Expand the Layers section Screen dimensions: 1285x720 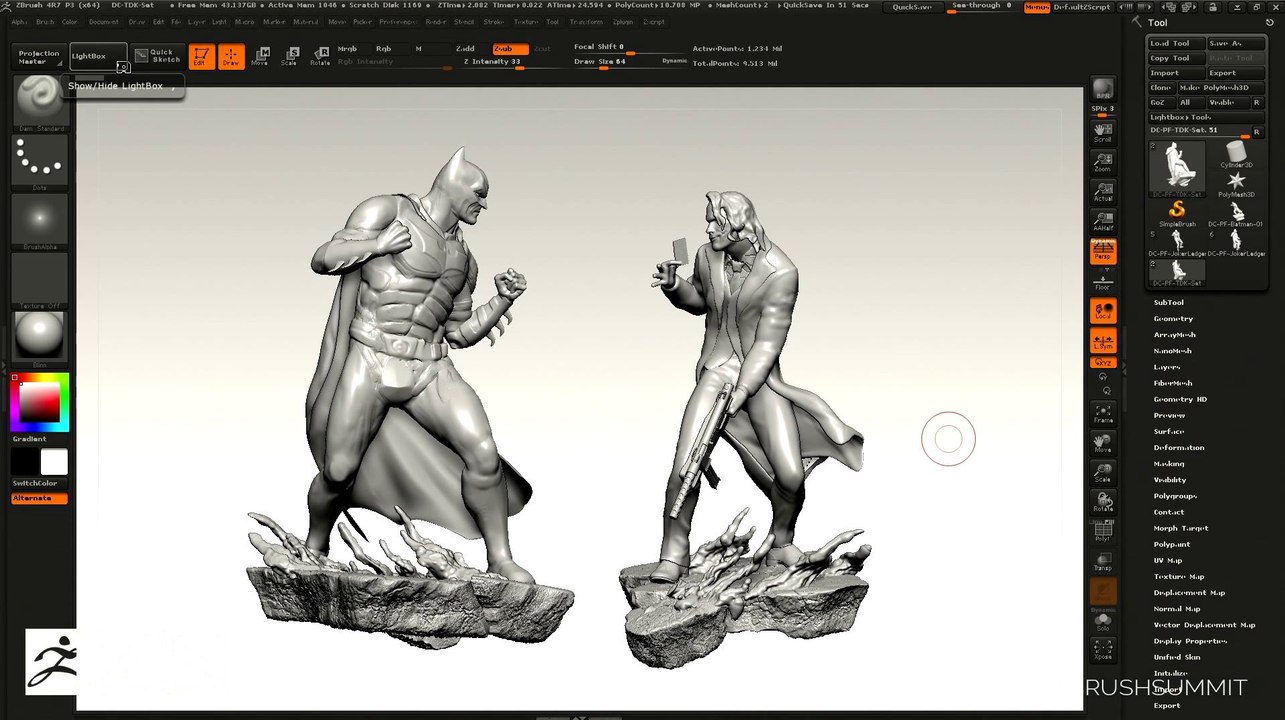1166,366
